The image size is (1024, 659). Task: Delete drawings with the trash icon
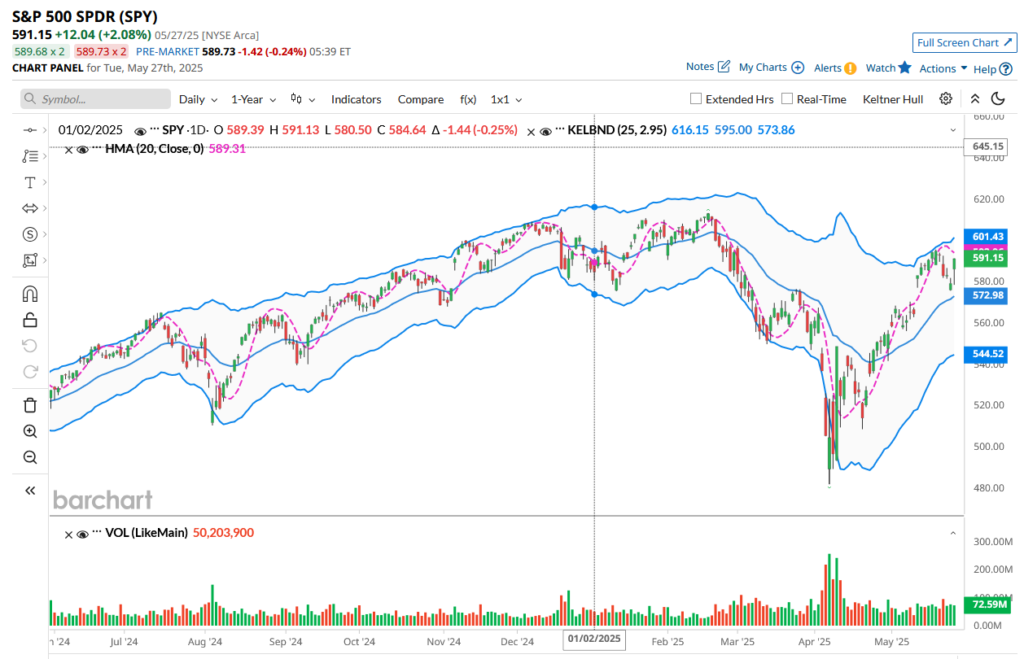30,405
